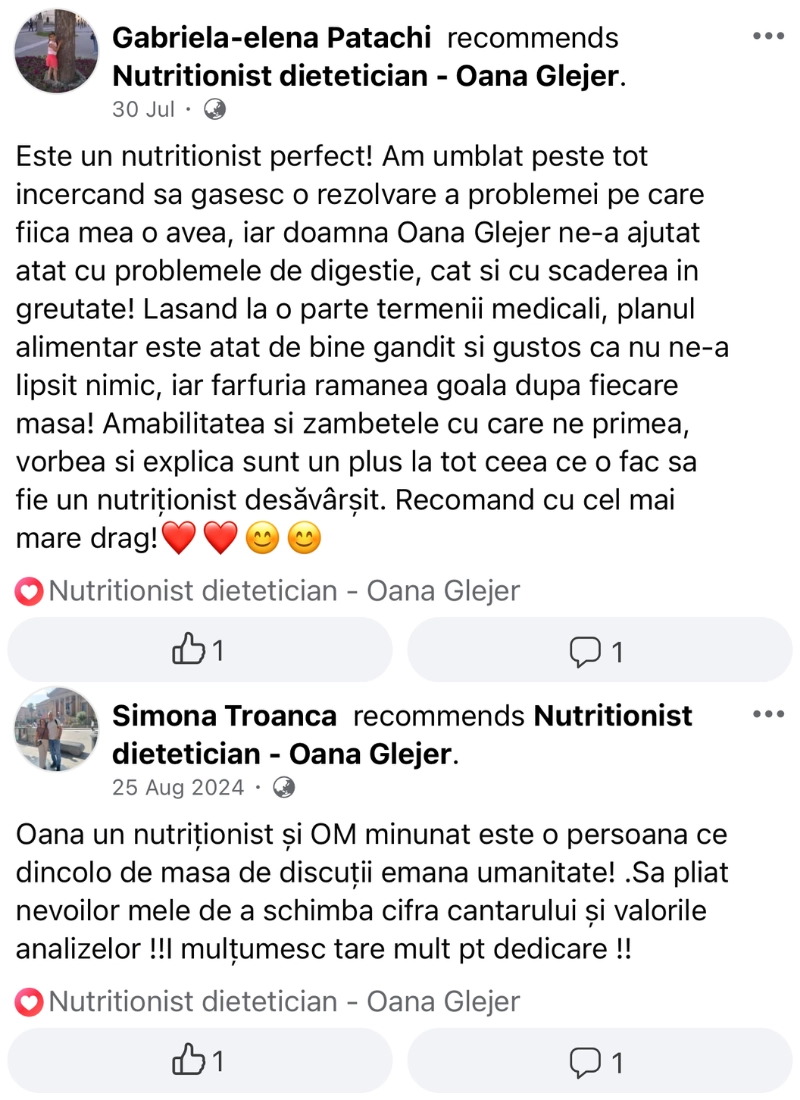Open the tagged page link below first review

pyautogui.click(x=284, y=591)
